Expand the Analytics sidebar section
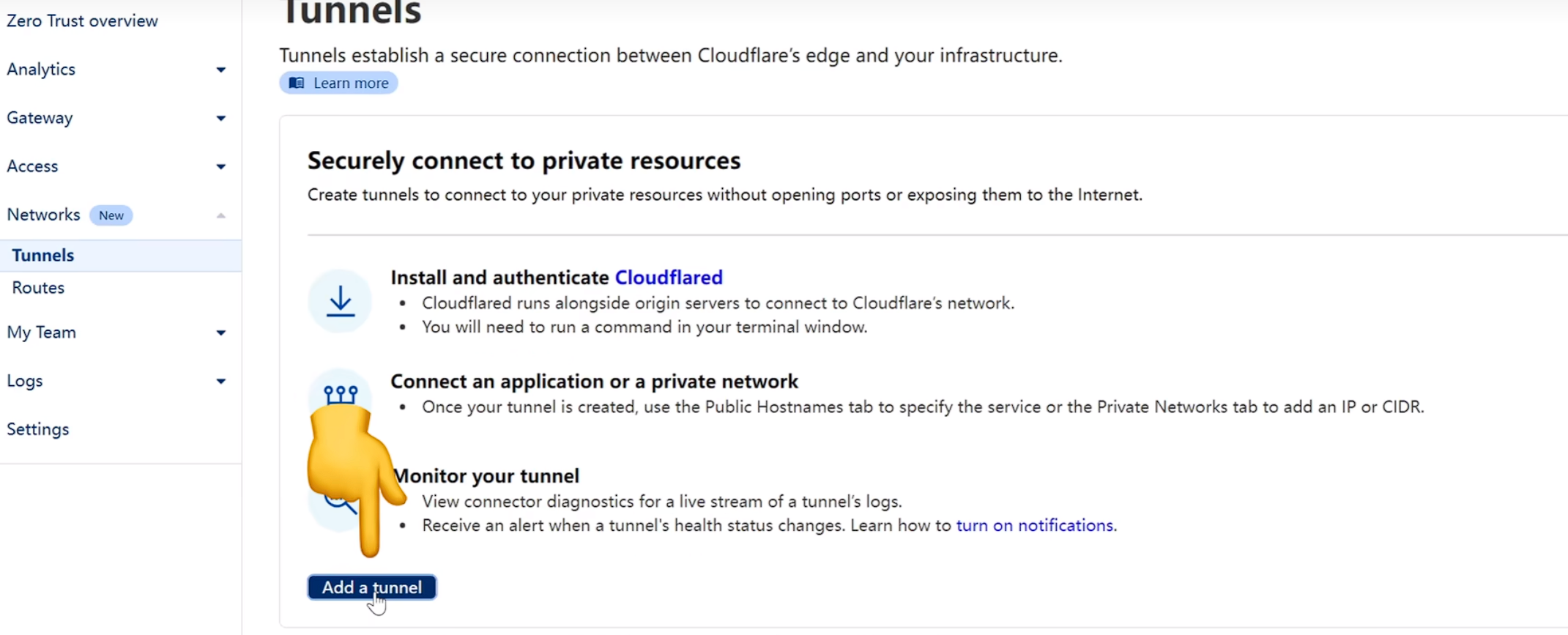 coord(220,70)
